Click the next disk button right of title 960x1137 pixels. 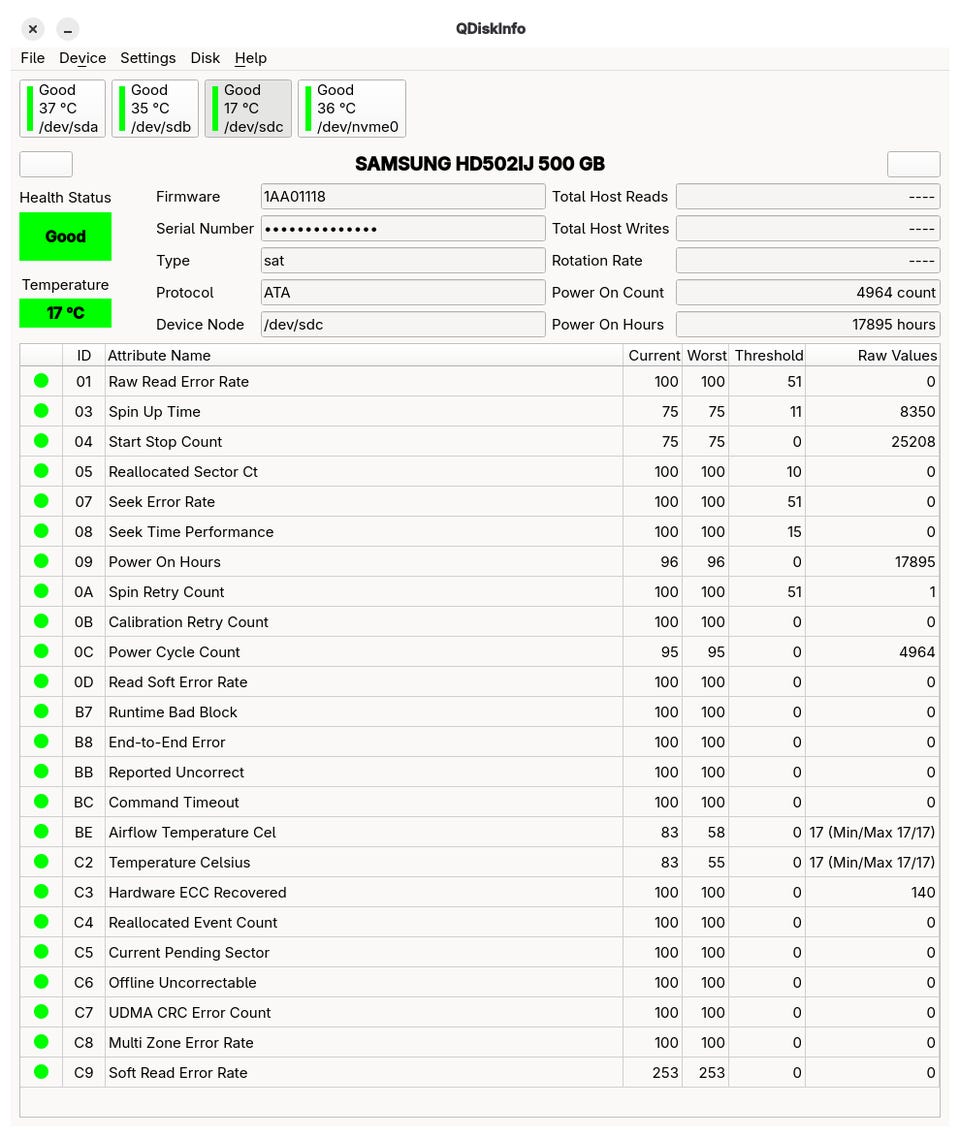coord(914,164)
